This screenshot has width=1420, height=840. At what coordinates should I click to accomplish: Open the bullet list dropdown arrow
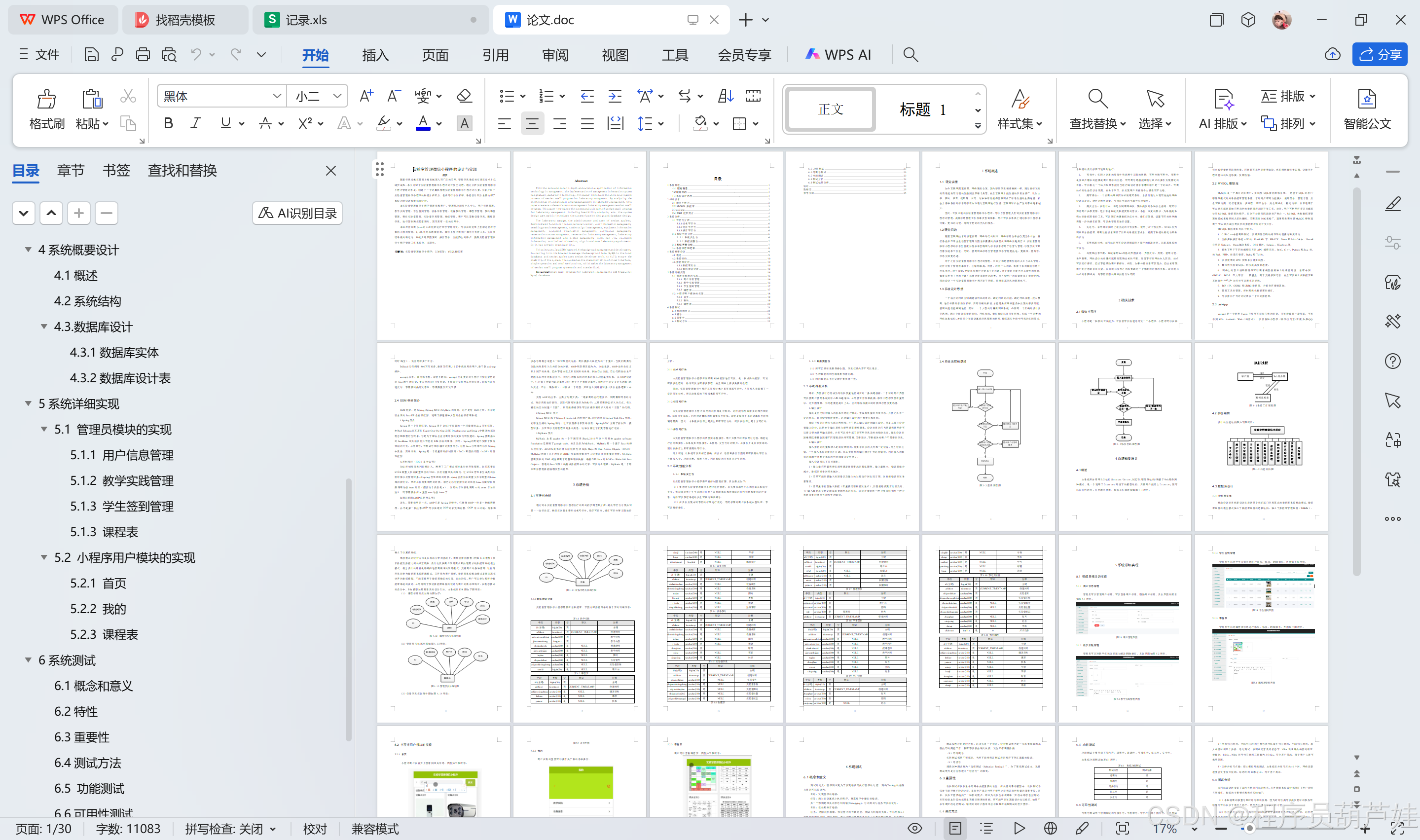522,96
